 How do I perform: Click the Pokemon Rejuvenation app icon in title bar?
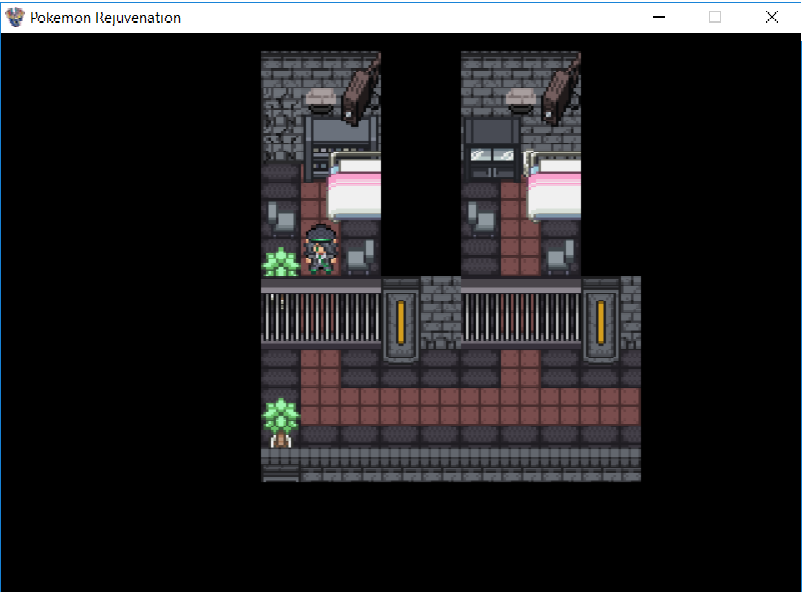coord(15,17)
